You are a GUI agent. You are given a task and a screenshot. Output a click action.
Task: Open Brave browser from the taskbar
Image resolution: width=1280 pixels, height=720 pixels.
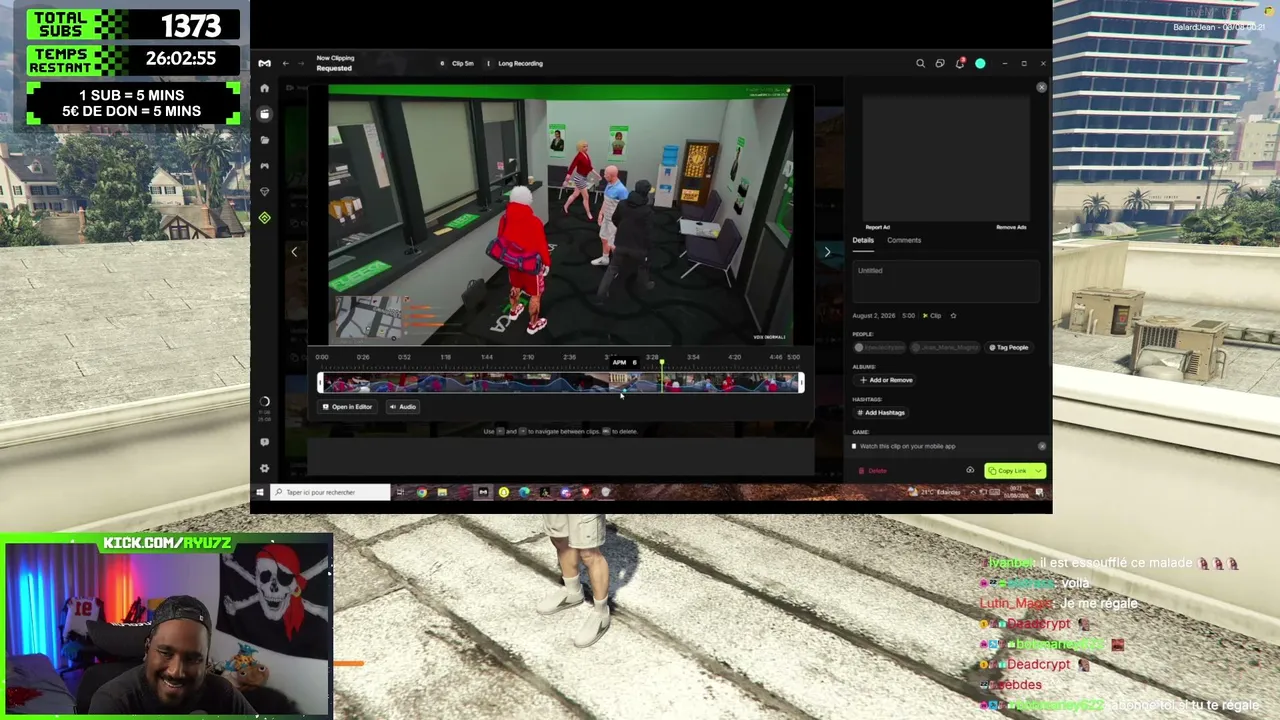coord(585,492)
